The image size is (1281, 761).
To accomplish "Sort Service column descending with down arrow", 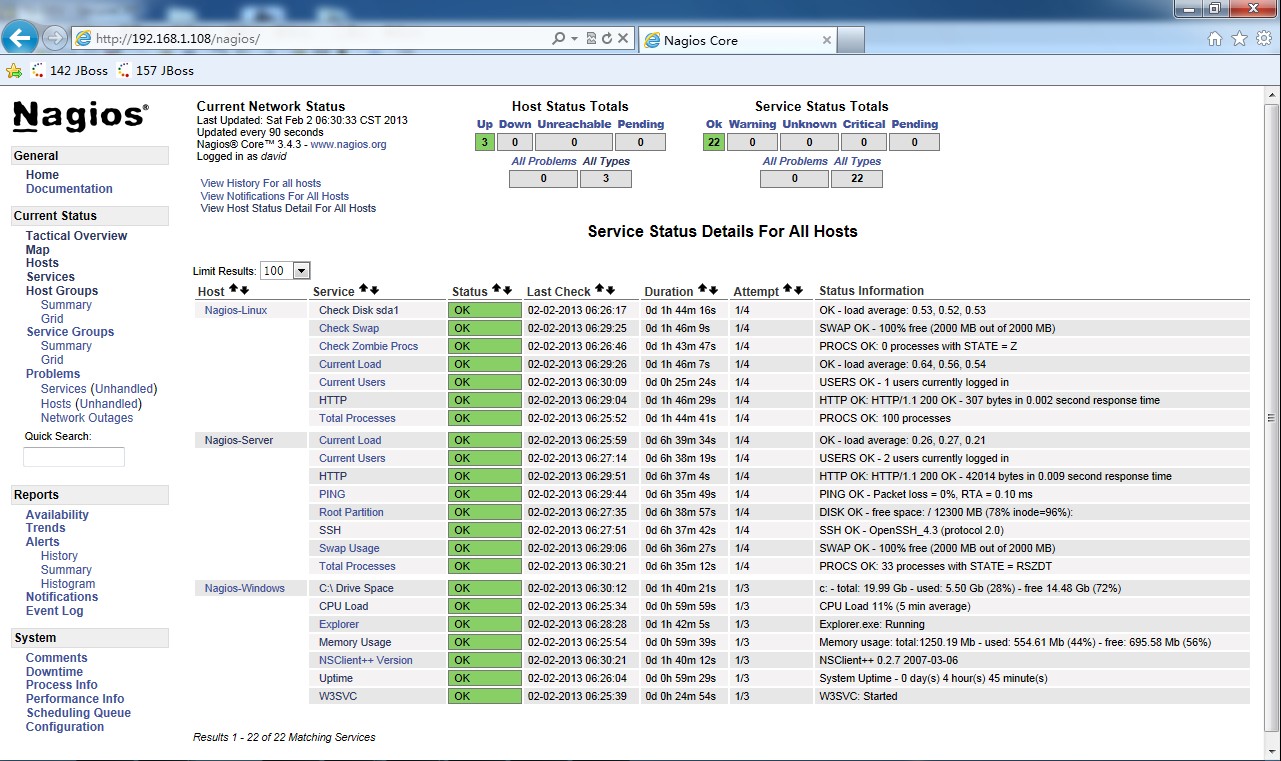I will (x=374, y=290).
